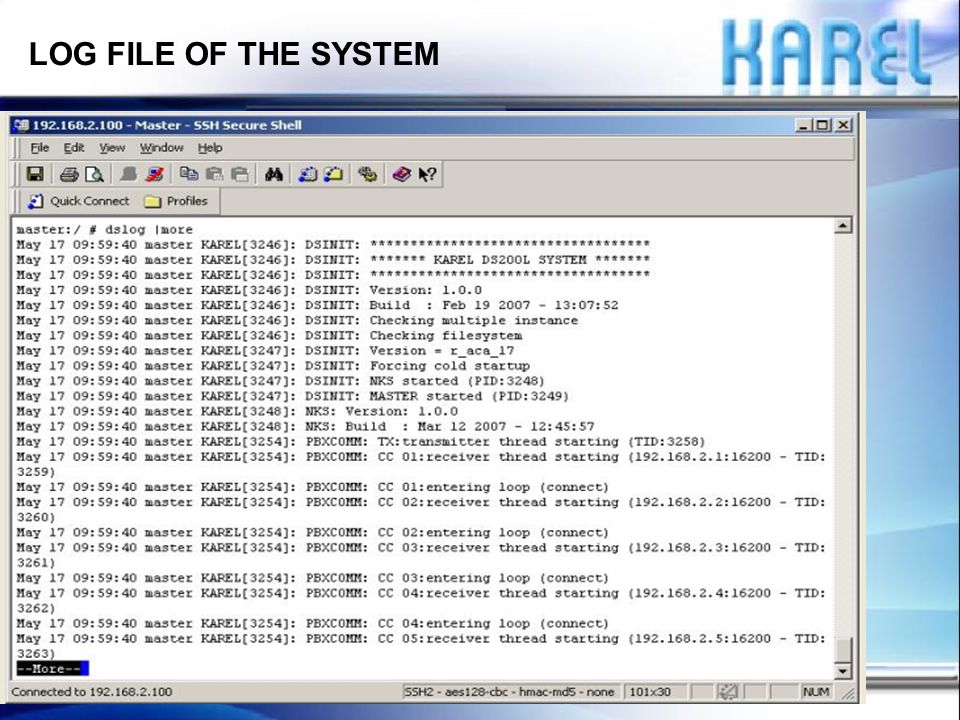Click the 'NKS: Build : Mar 12 2007' line
960x720 pixels.
(x=306, y=426)
